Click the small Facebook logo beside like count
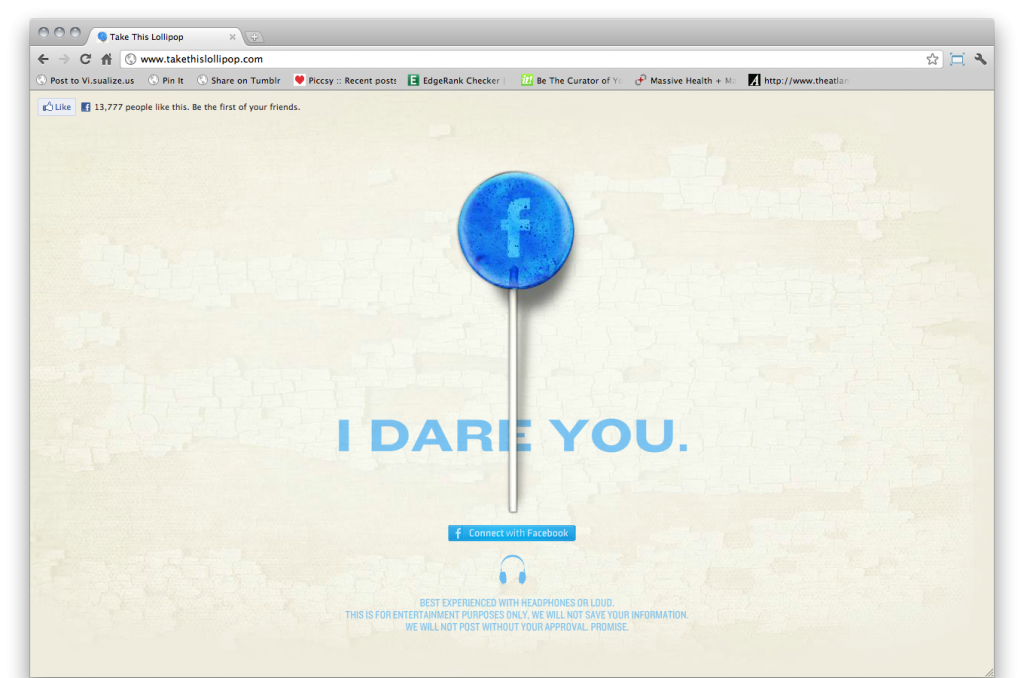 click(x=86, y=107)
